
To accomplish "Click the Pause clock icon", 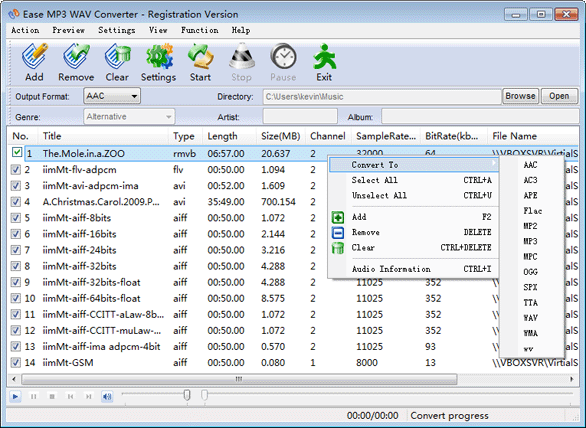I will (283, 57).
